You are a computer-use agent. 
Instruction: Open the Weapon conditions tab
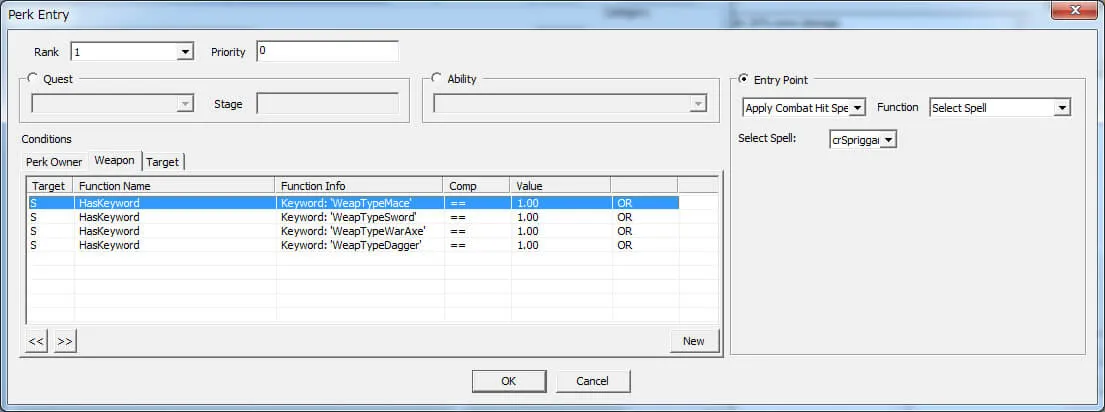coord(114,160)
